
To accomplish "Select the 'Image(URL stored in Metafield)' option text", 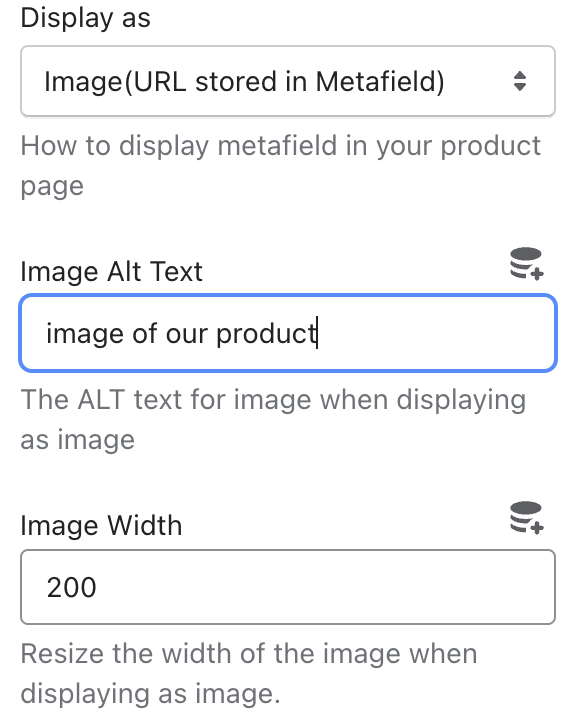I will [x=244, y=82].
